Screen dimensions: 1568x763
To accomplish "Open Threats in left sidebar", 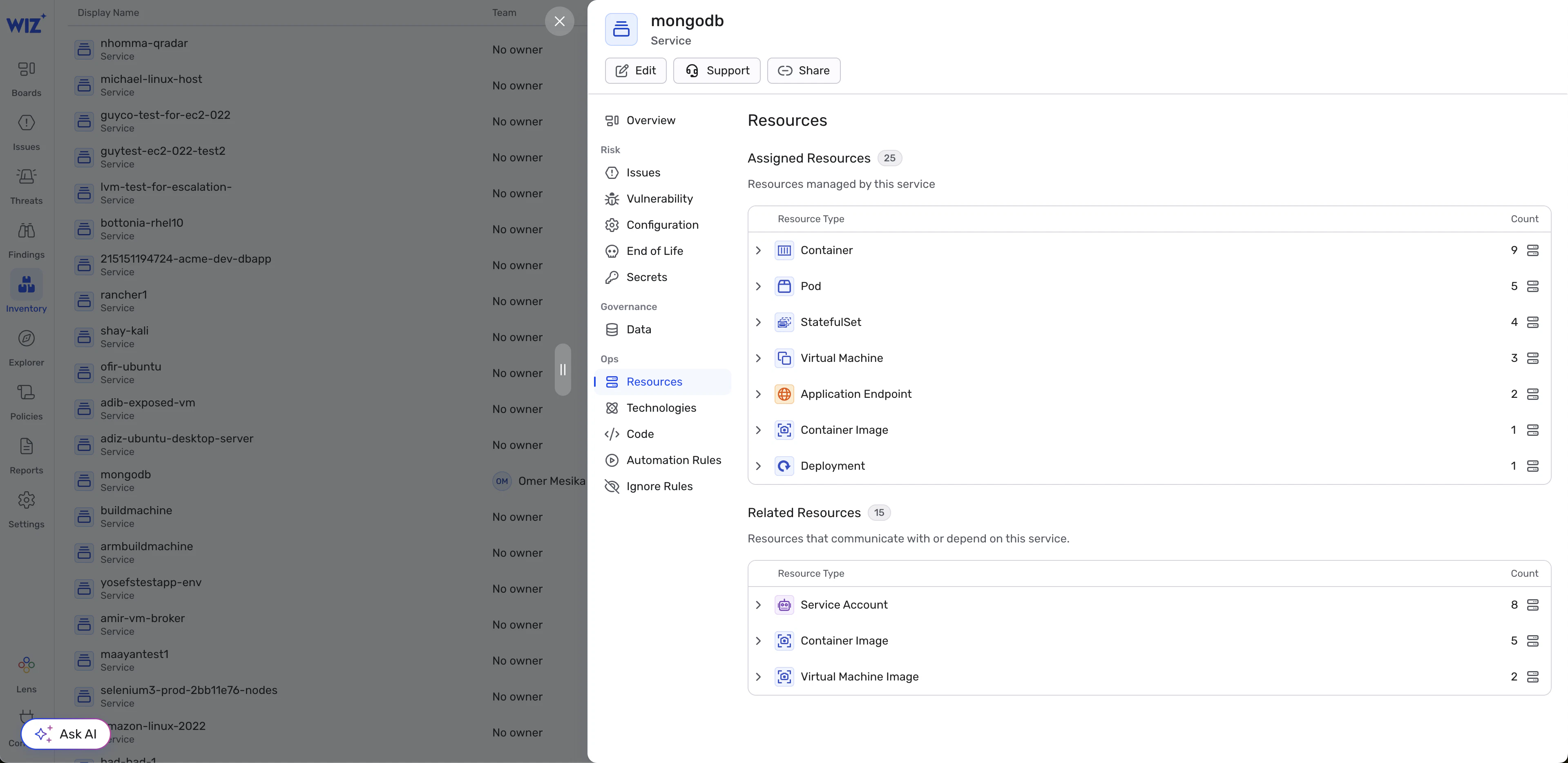I will [26, 186].
